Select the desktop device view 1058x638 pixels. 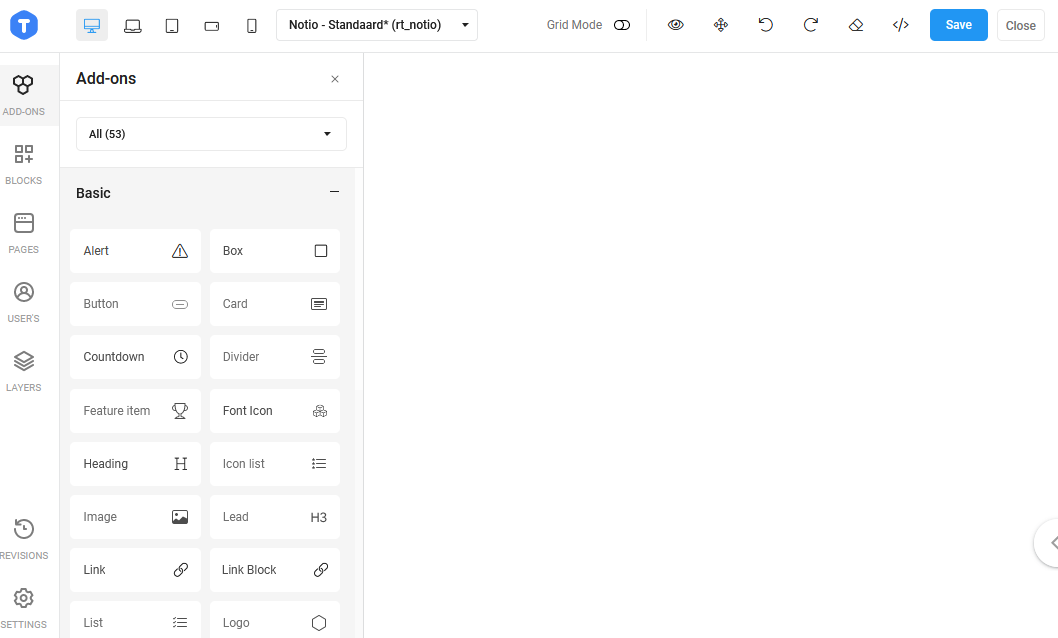tap(92, 26)
